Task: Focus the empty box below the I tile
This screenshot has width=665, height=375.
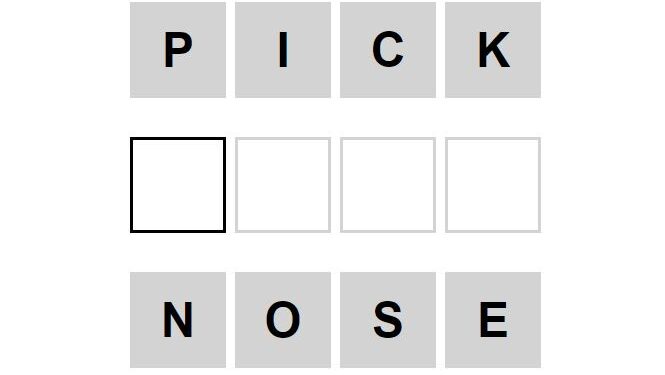Action: [x=283, y=185]
